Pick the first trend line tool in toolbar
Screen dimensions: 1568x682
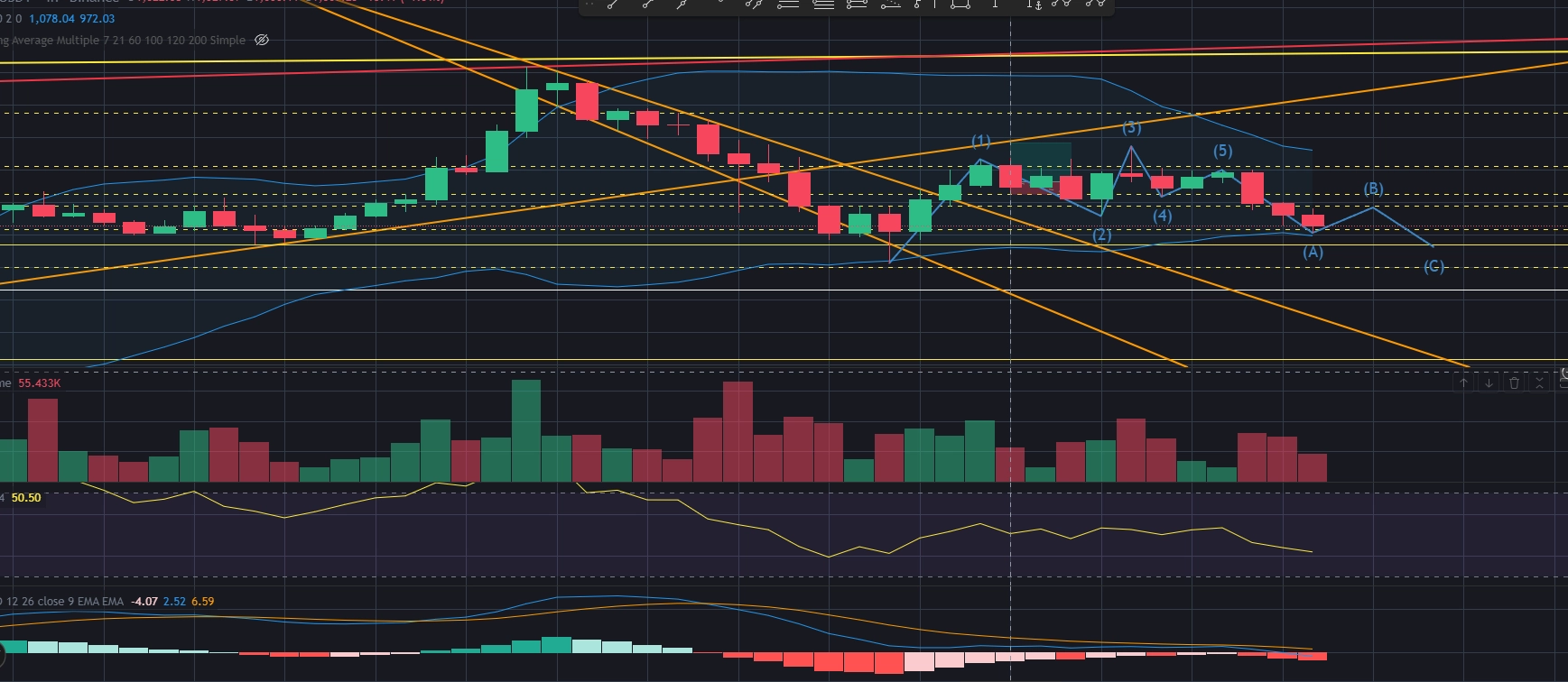612,5
